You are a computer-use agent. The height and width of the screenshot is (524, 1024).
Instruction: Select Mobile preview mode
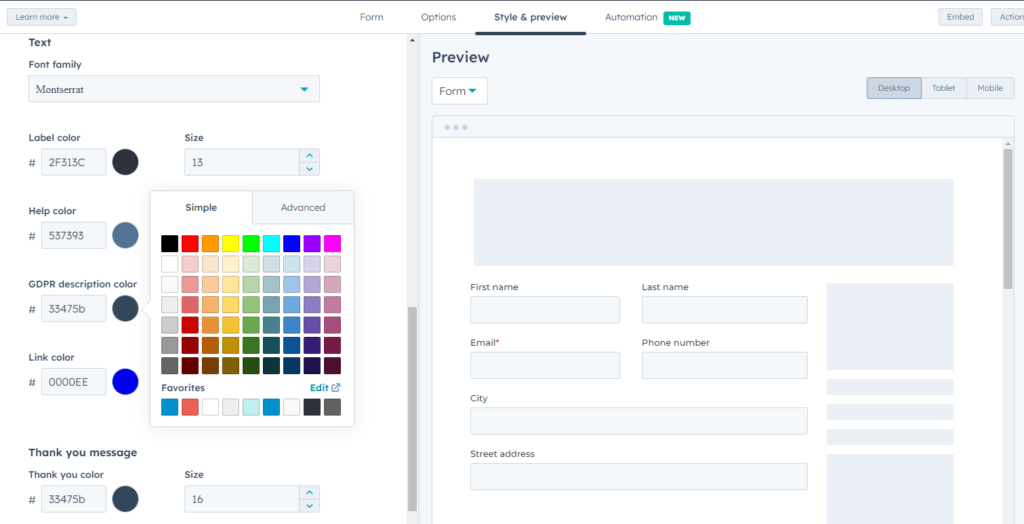coord(990,88)
